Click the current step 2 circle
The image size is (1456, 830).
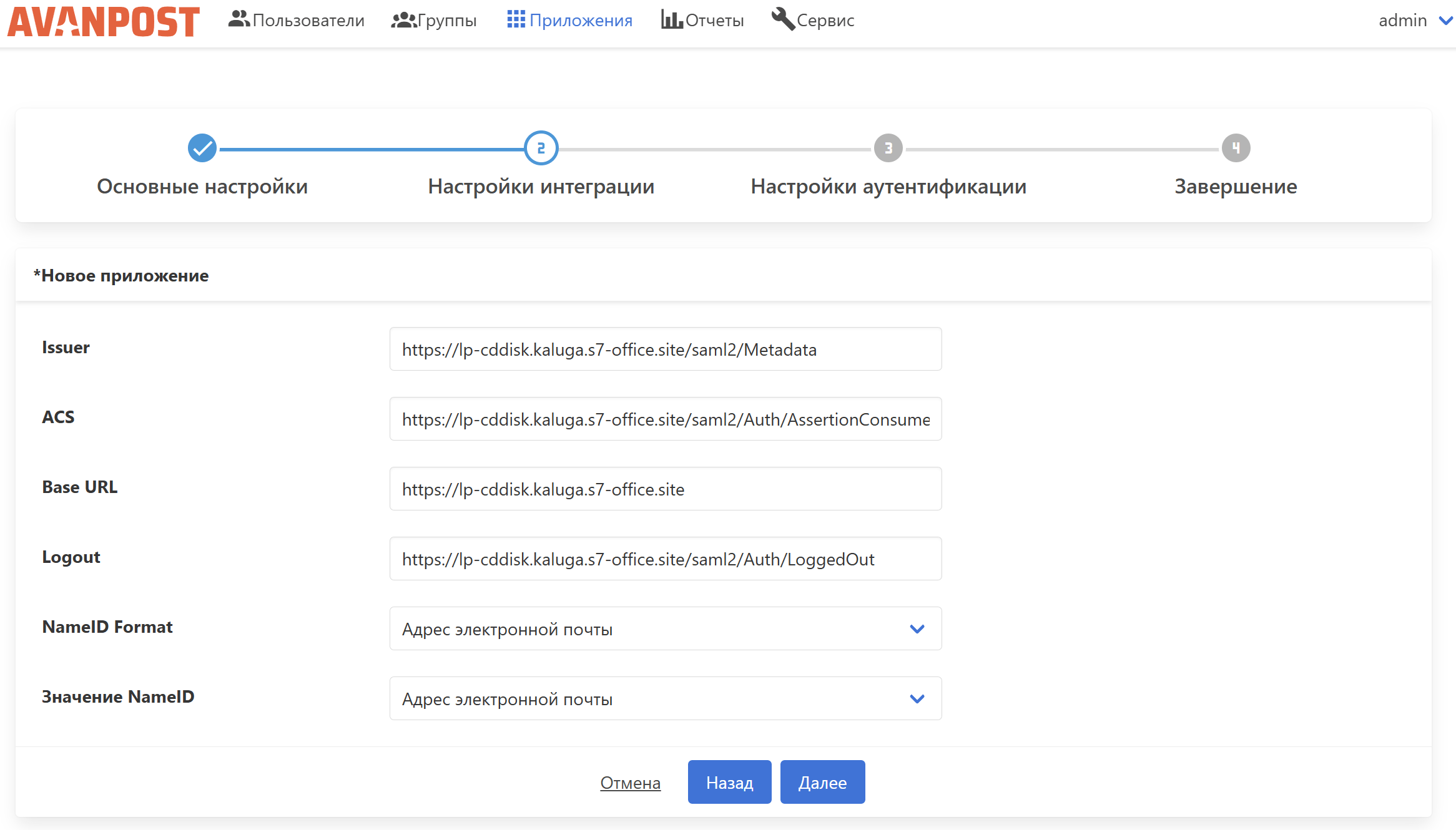pyautogui.click(x=541, y=148)
